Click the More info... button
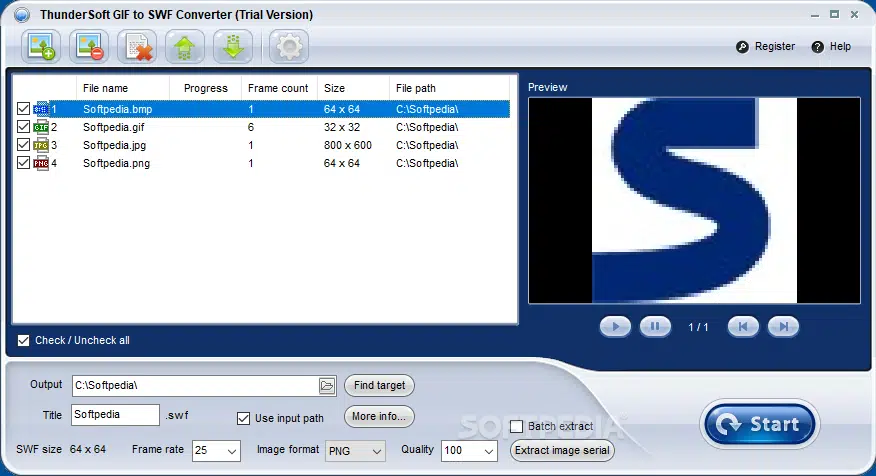Viewport: 876px width, 476px height. pyautogui.click(x=379, y=417)
